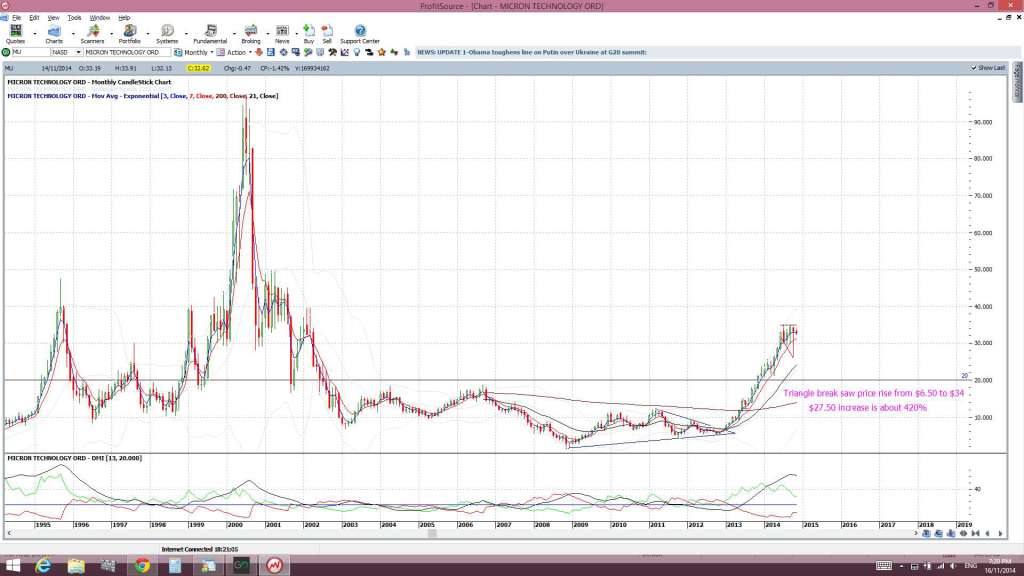
Task: Open the News toolbar icon
Action: (282, 33)
